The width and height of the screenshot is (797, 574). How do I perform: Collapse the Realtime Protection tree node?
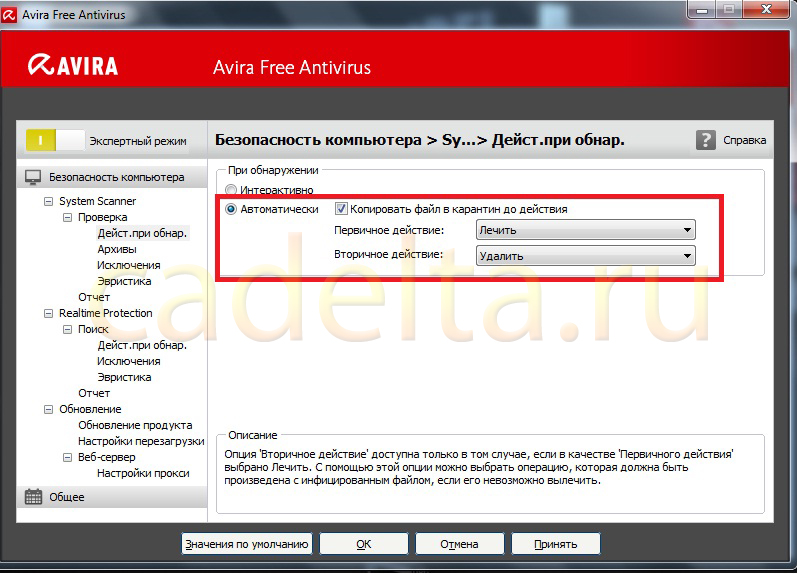(x=48, y=313)
